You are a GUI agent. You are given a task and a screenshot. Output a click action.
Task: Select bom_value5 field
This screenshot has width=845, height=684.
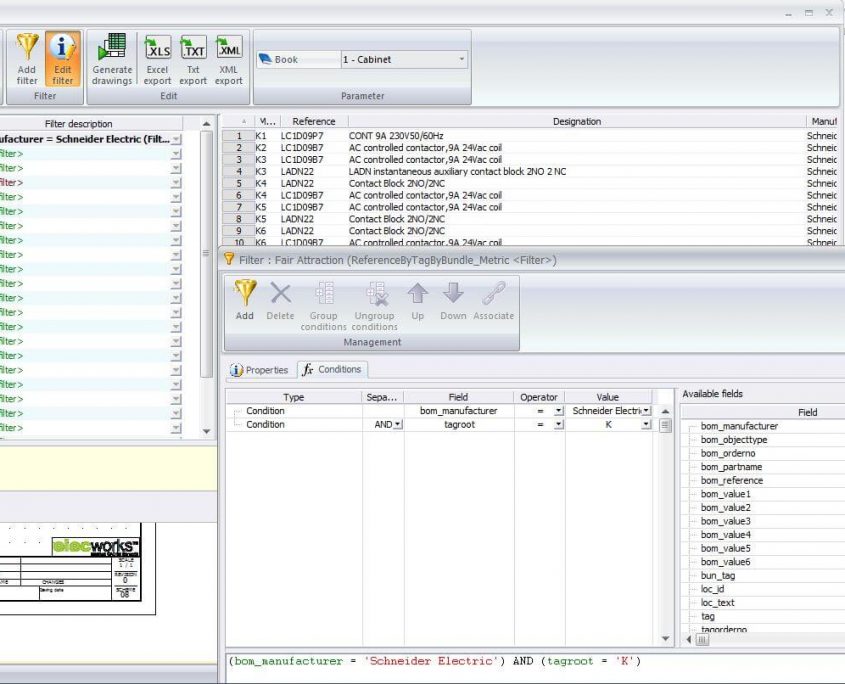[x=725, y=548]
